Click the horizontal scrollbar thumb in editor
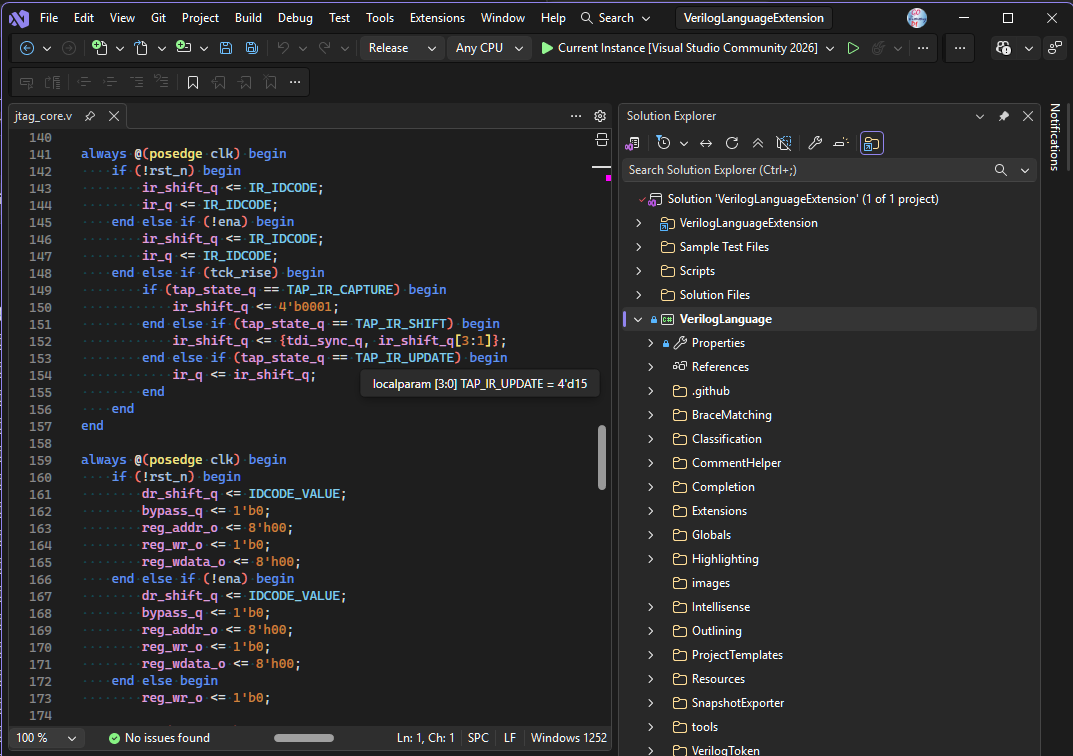 [304, 738]
